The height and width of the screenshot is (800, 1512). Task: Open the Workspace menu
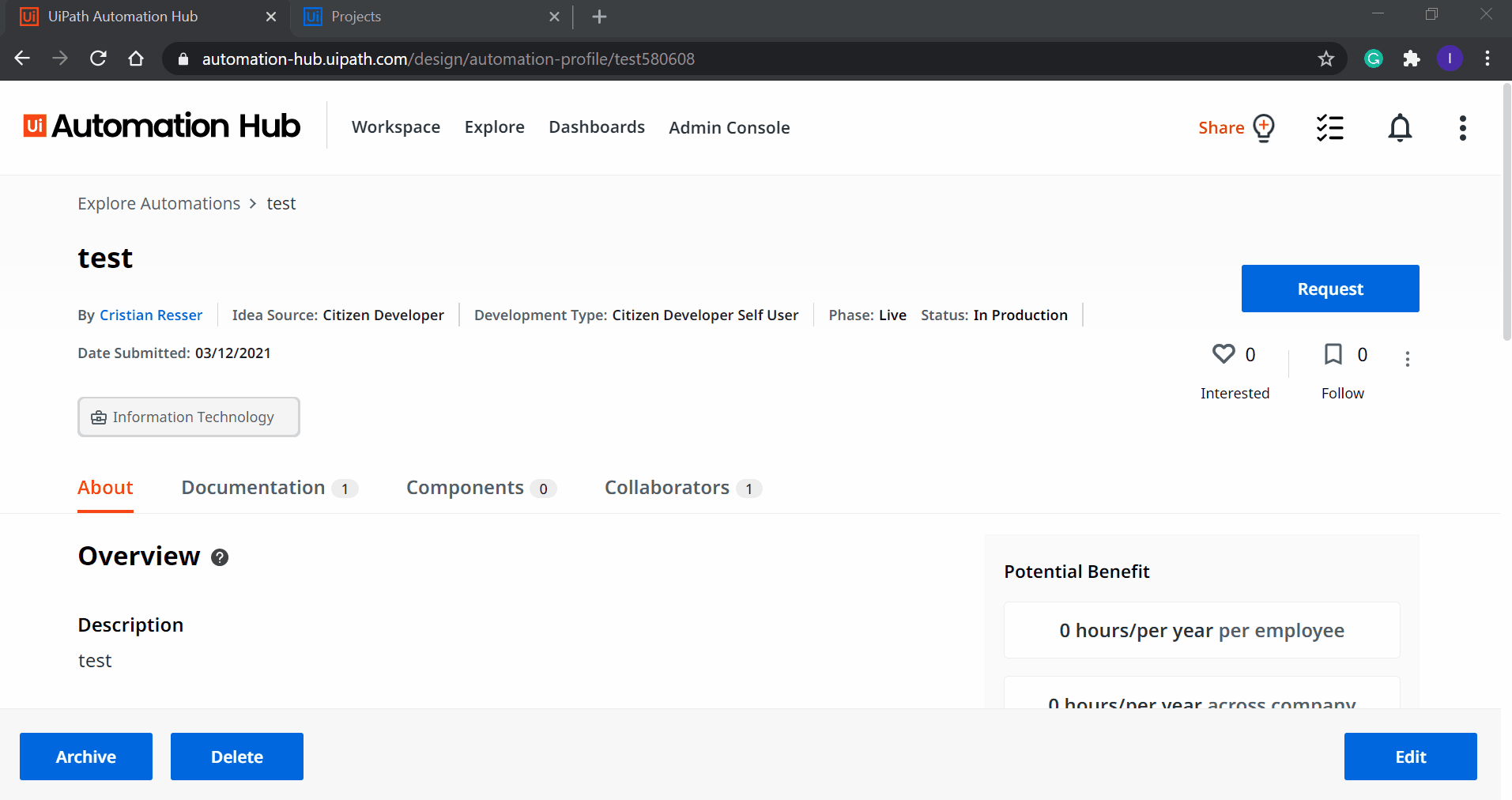pos(396,127)
